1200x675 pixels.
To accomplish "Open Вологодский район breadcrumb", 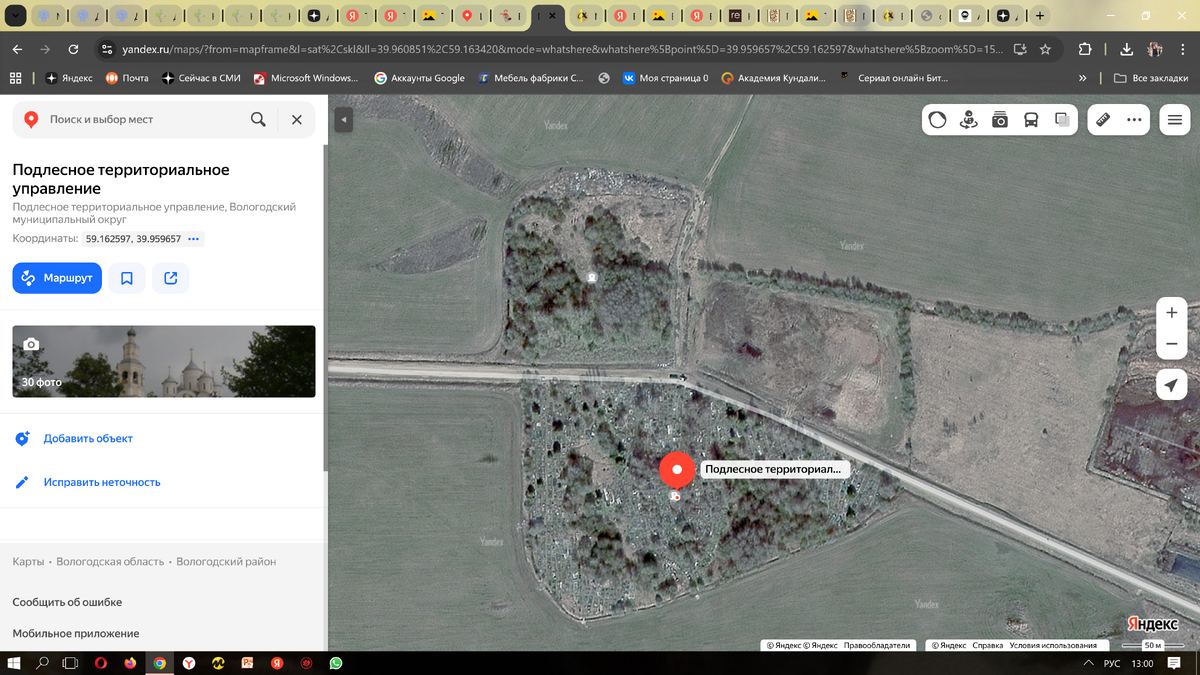I will (226, 562).
